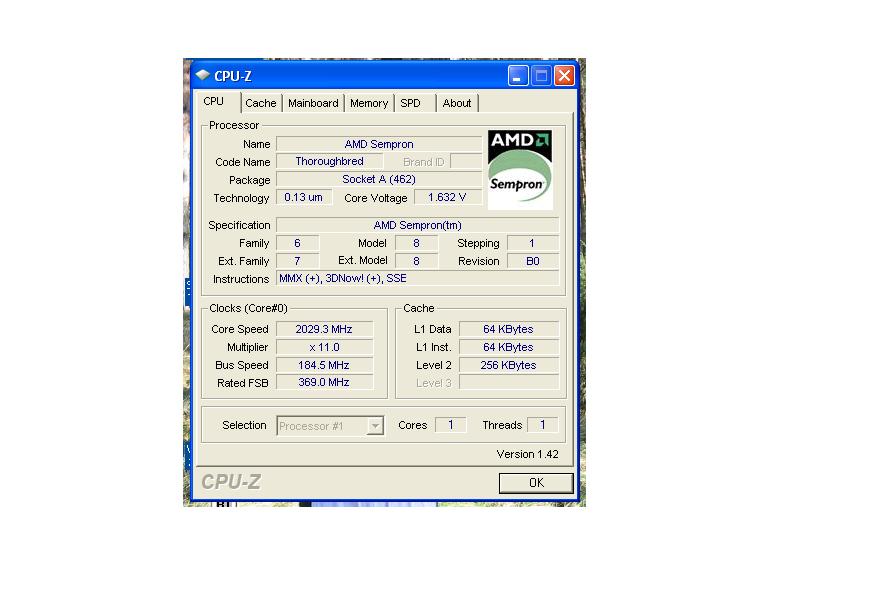
Task: Click the Bus Speed value 184.5 MHz
Action: pos(324,365)
